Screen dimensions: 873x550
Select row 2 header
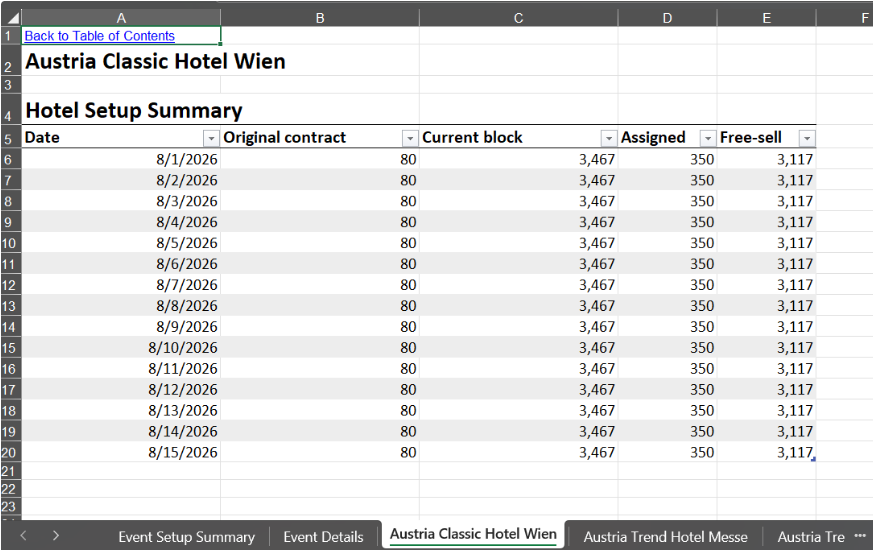tap(11, 61)
